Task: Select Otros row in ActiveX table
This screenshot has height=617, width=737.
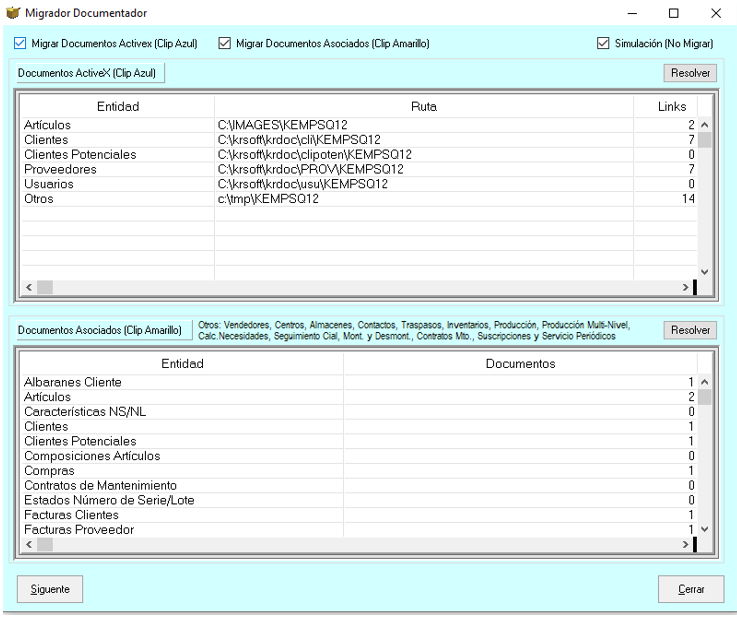Action: pyautogui.click(x=359, y=199)
